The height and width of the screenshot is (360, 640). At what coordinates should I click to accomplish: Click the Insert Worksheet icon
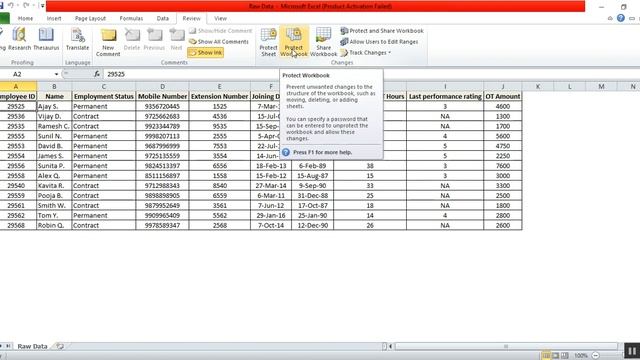[60, 346]
